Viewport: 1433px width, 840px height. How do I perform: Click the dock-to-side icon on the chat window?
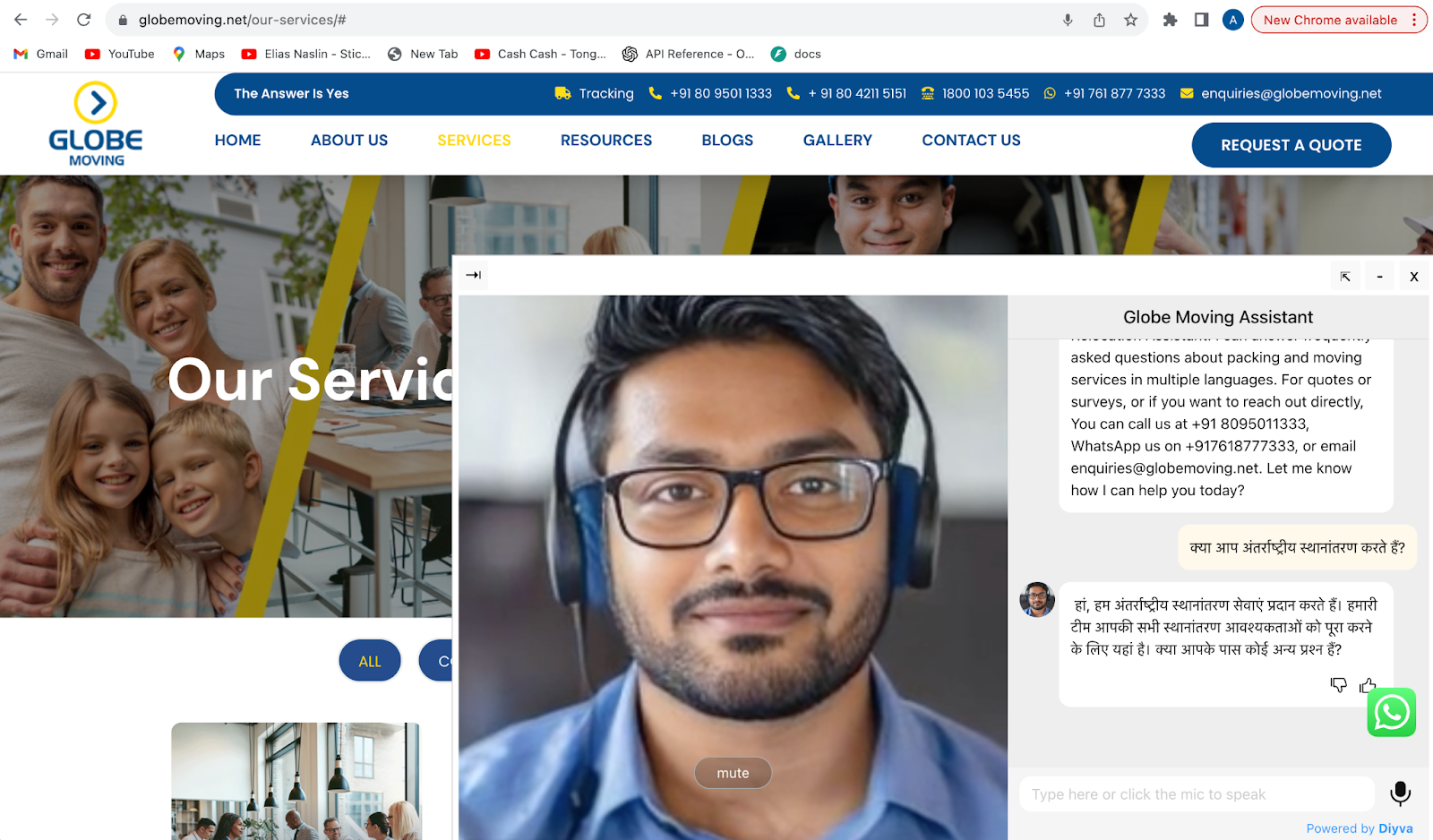tap(474, 276)
